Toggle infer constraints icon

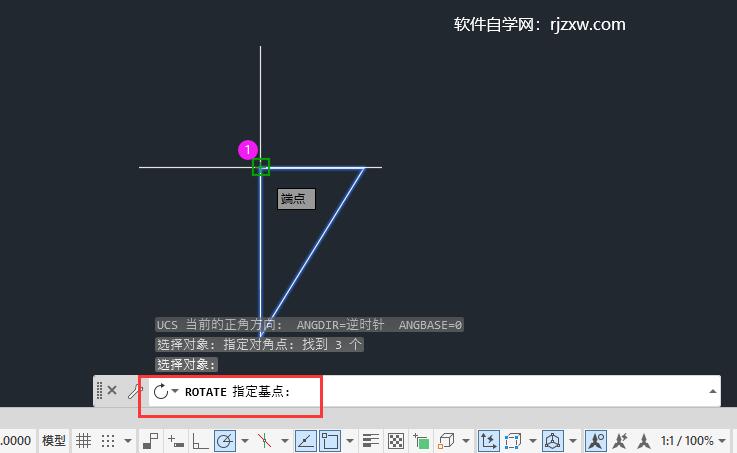click(150, 441)
